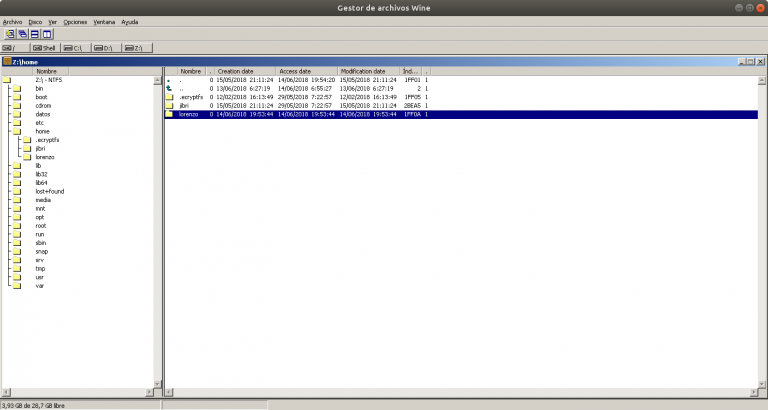Open the Opciones menu
The width and height of the screenshot is (768, 410).
pyautogui.click(x=75, y=20)
